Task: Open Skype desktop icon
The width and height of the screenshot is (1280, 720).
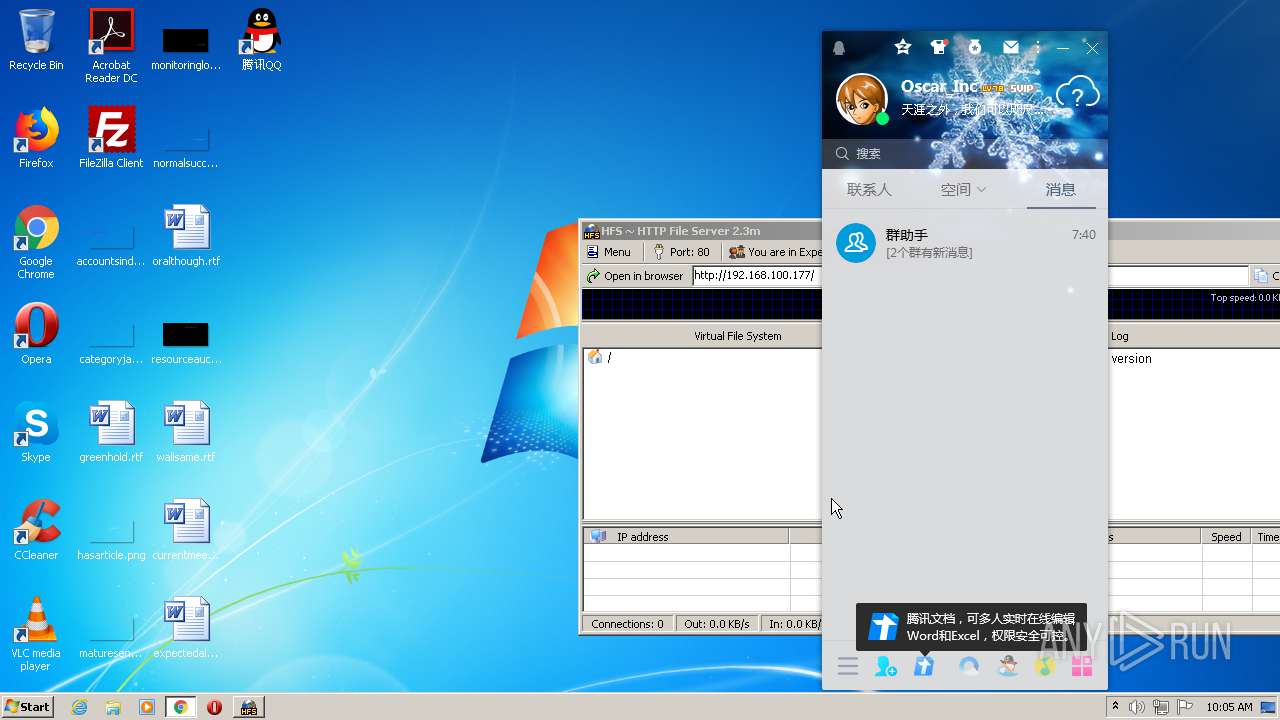Action: click(x=36, y=433)
